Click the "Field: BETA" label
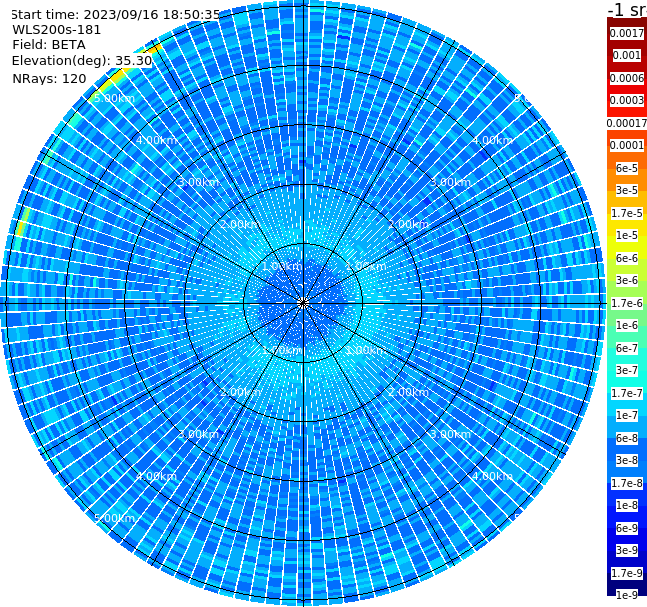The image size is (647, 607). pyautogui.click(x=49, y=45)
